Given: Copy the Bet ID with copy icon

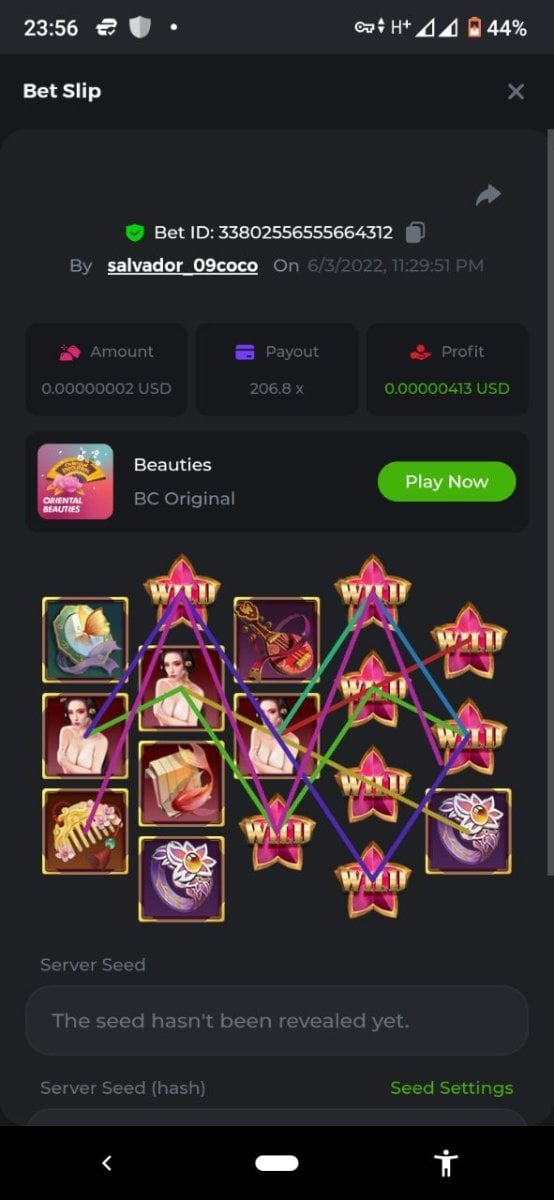Looking at the screenshot, I should click(x=415, y=232).
